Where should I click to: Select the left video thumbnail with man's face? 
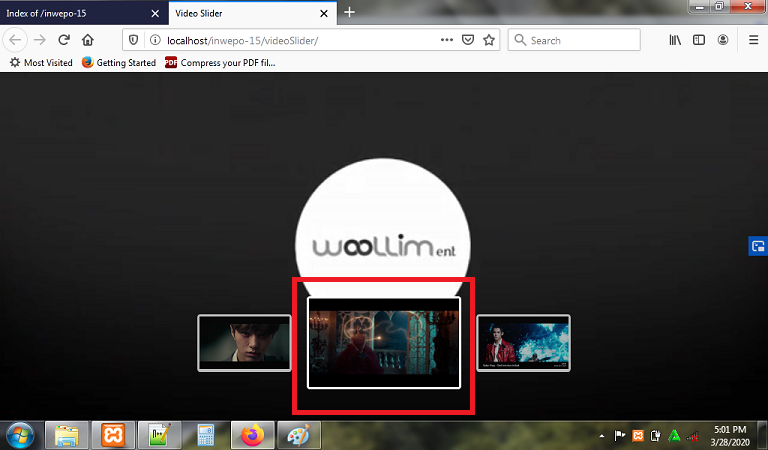tap(244, 343)
